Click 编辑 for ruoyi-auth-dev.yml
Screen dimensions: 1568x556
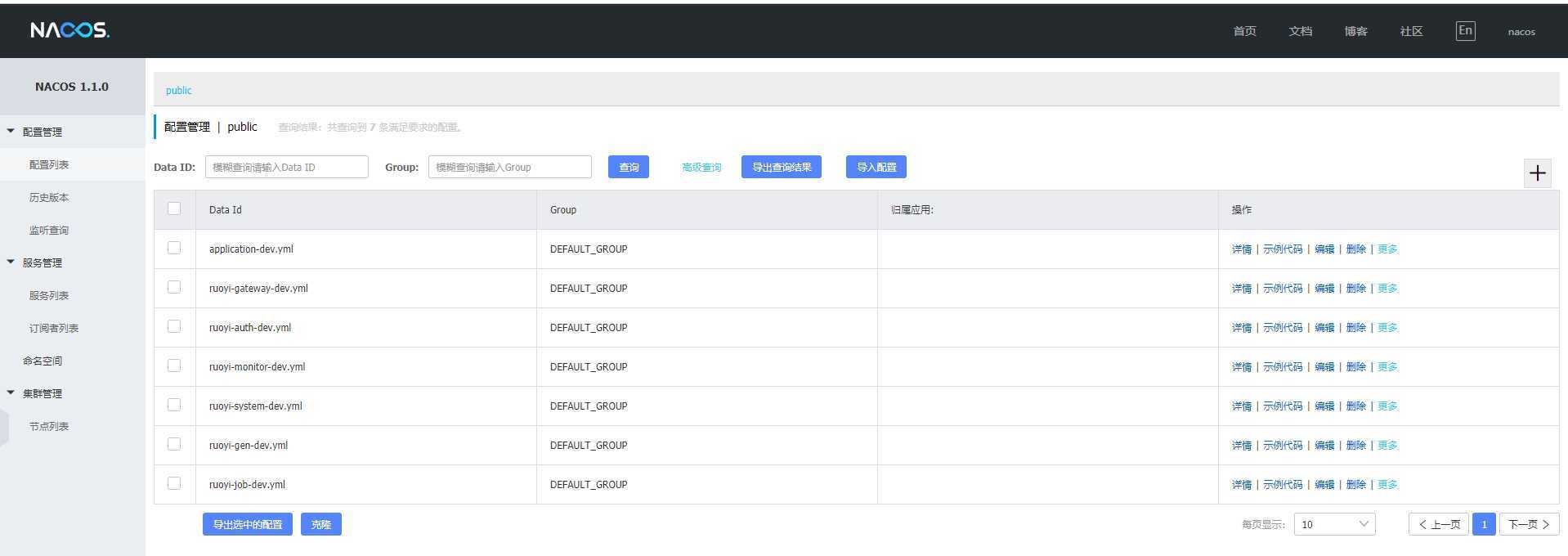pos(1324,328)
